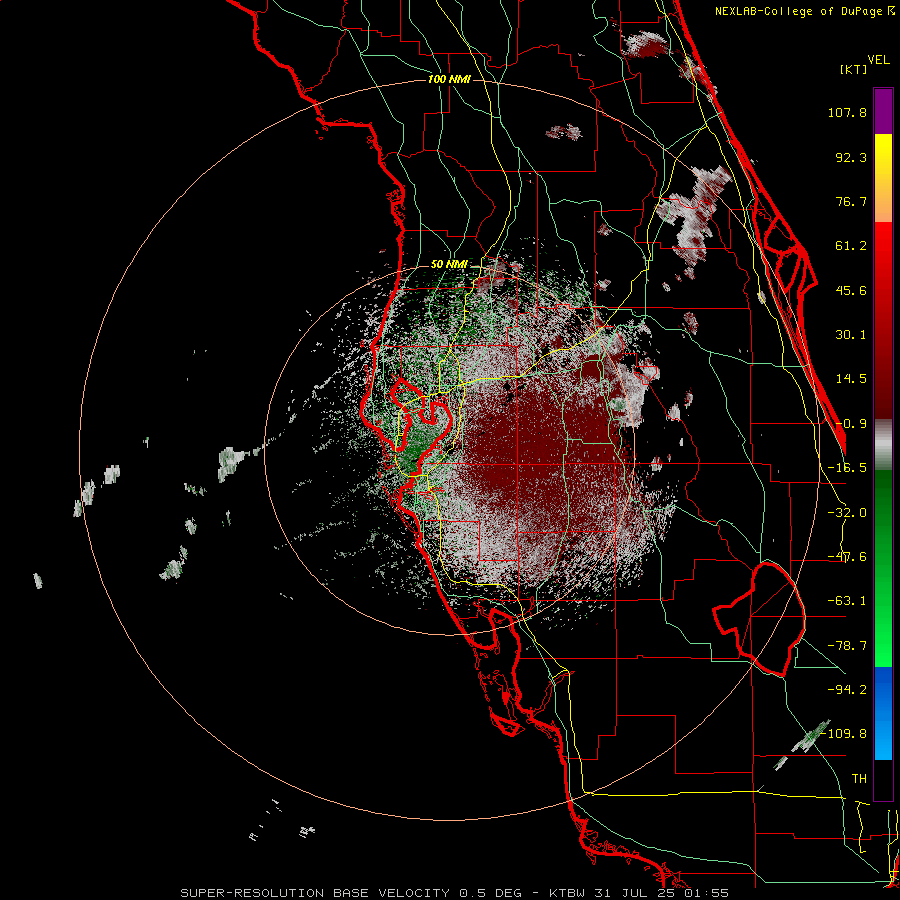This screenshot has width=900, height=900.
Task: Click the -0.9 velocity scale value
Action: tap(851, 424)
